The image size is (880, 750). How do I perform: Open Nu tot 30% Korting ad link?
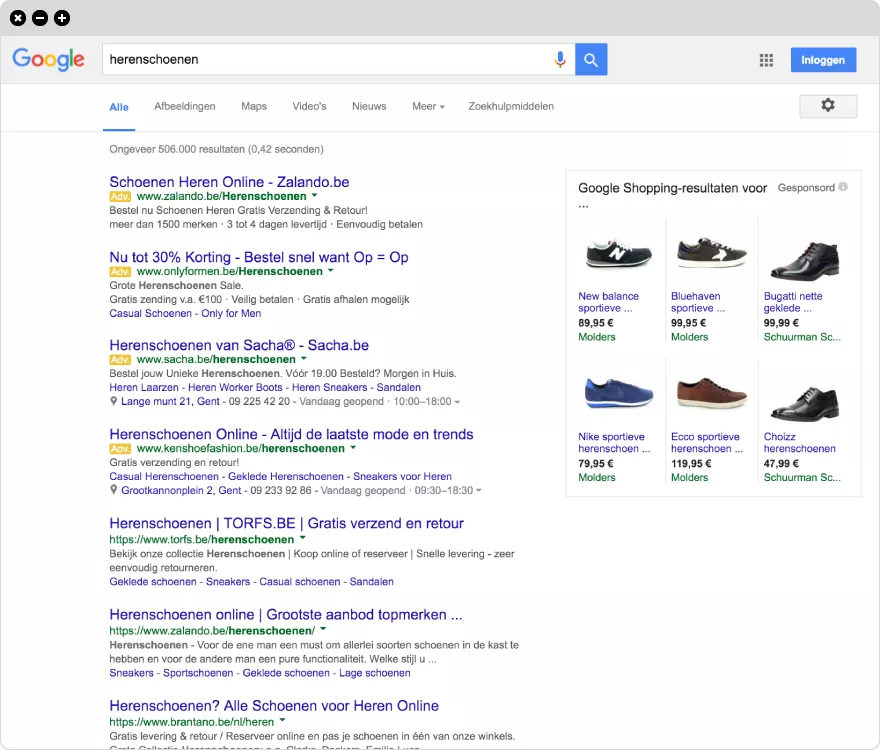click(259, 257)
